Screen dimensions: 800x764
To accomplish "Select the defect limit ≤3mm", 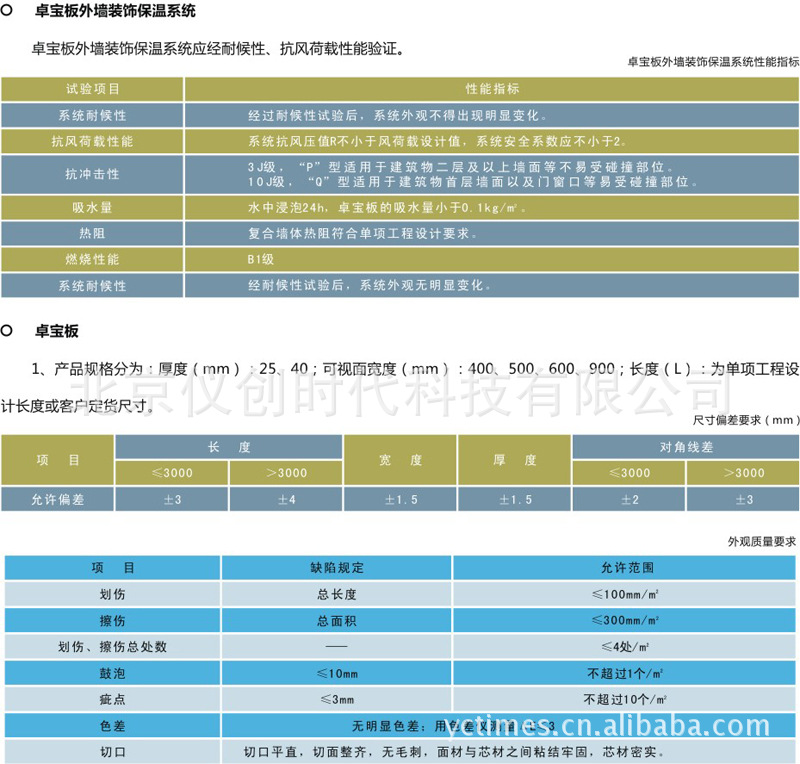I will tap(337, 699).
